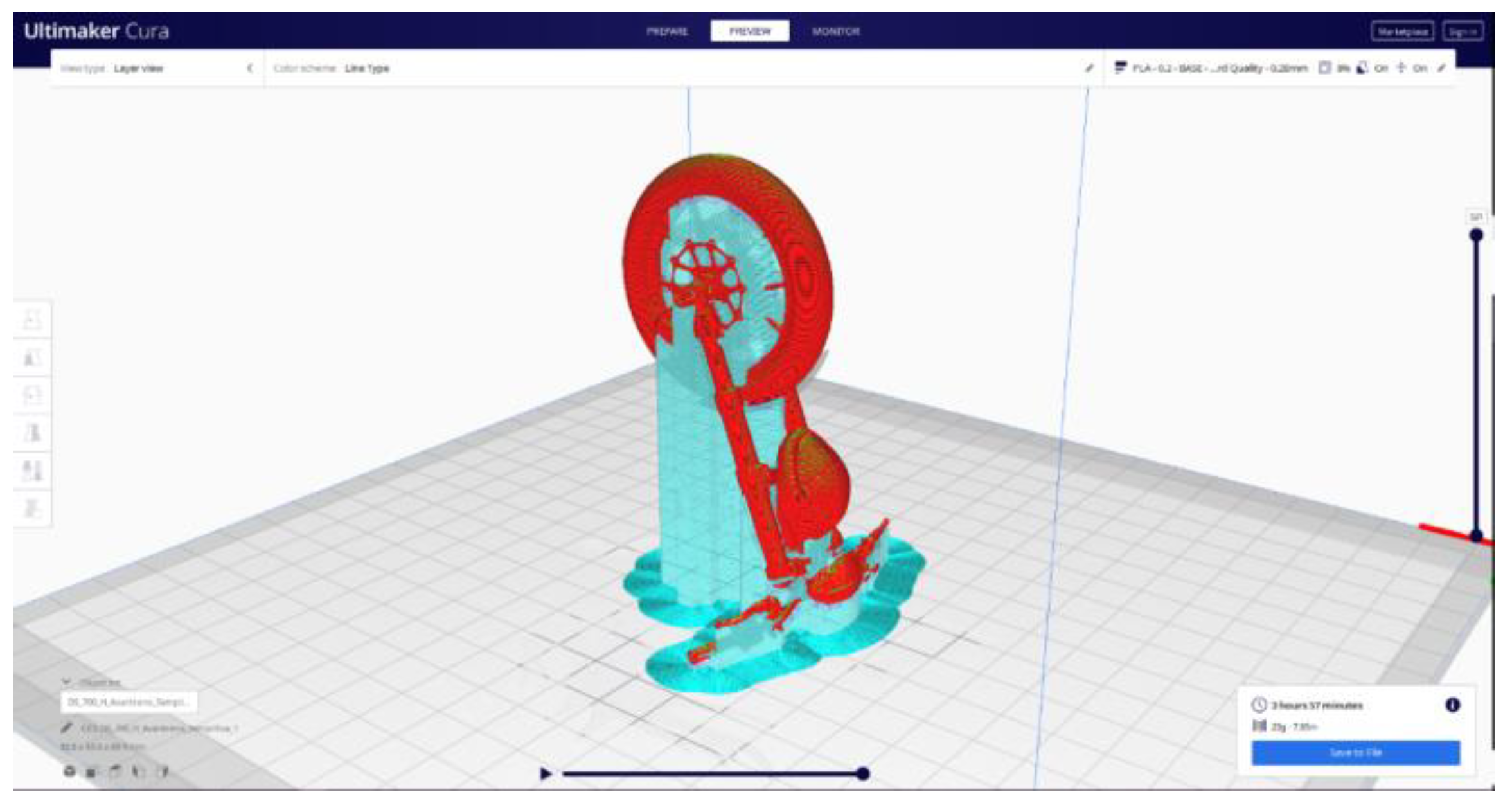Click the clock icon next to print time
The height and width of the screenshot is (801, 1512).
click(1259, 705)
